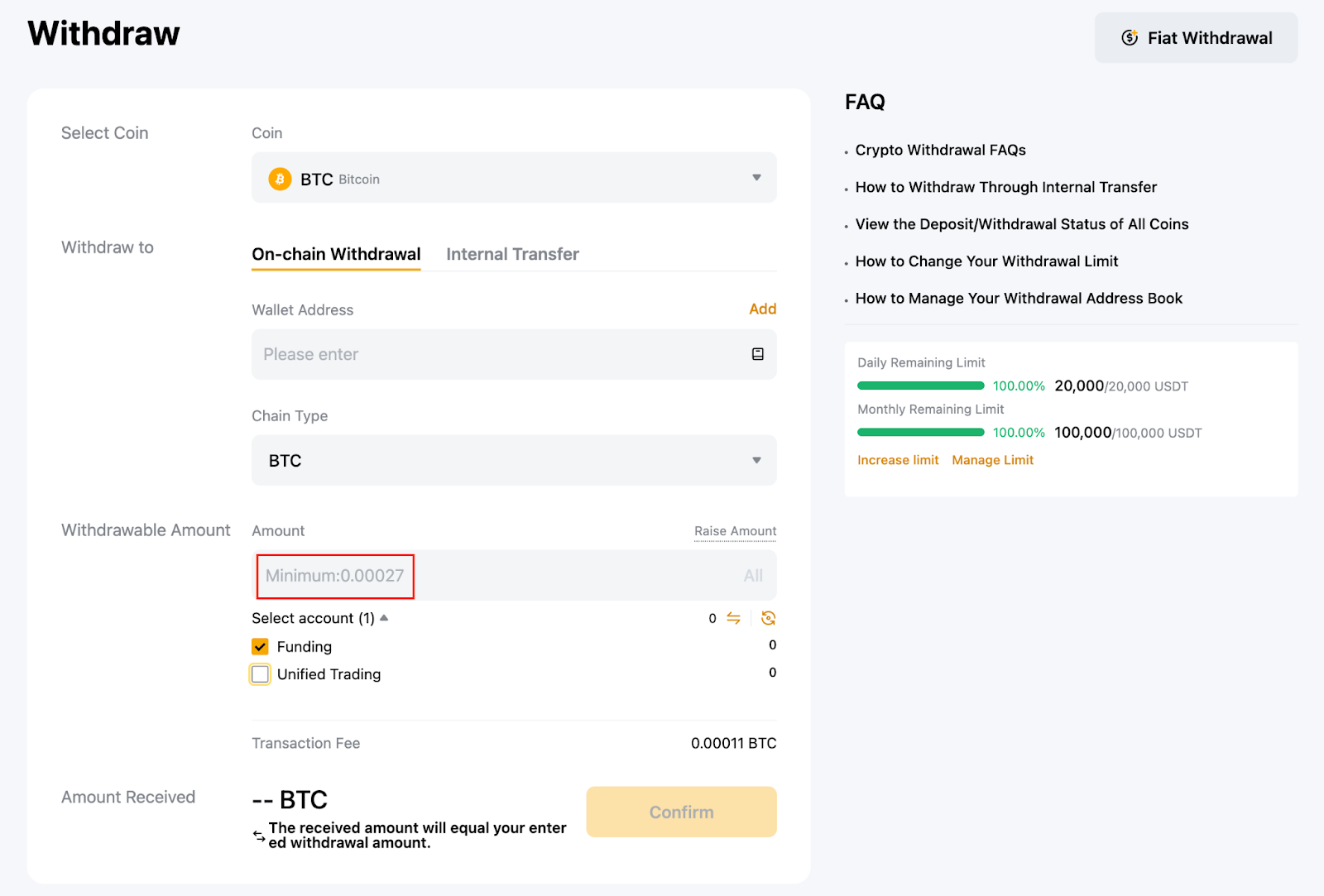Click the orange refresh balance icon
The height and width of the screenshot is (896, 1324).
pyautogui.click(x=768, y=618)
